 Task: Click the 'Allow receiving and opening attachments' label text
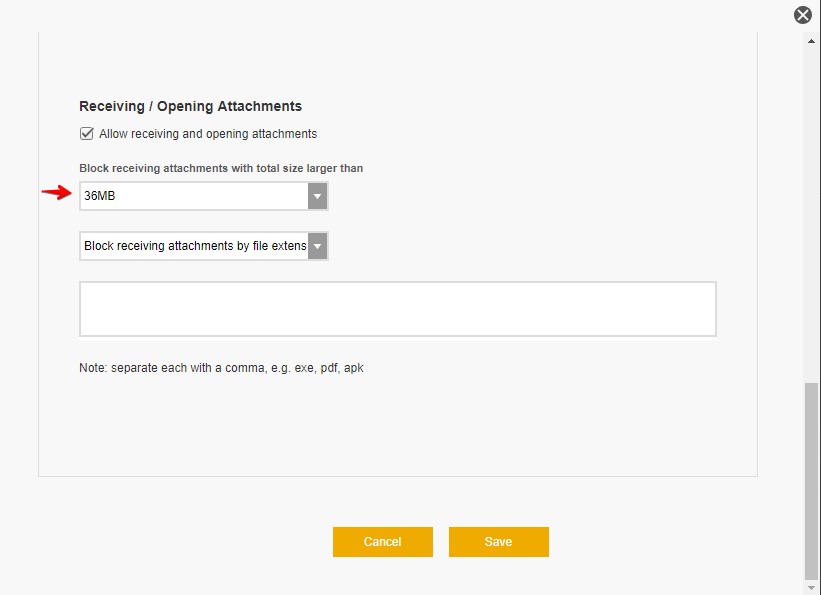[208, 134]
